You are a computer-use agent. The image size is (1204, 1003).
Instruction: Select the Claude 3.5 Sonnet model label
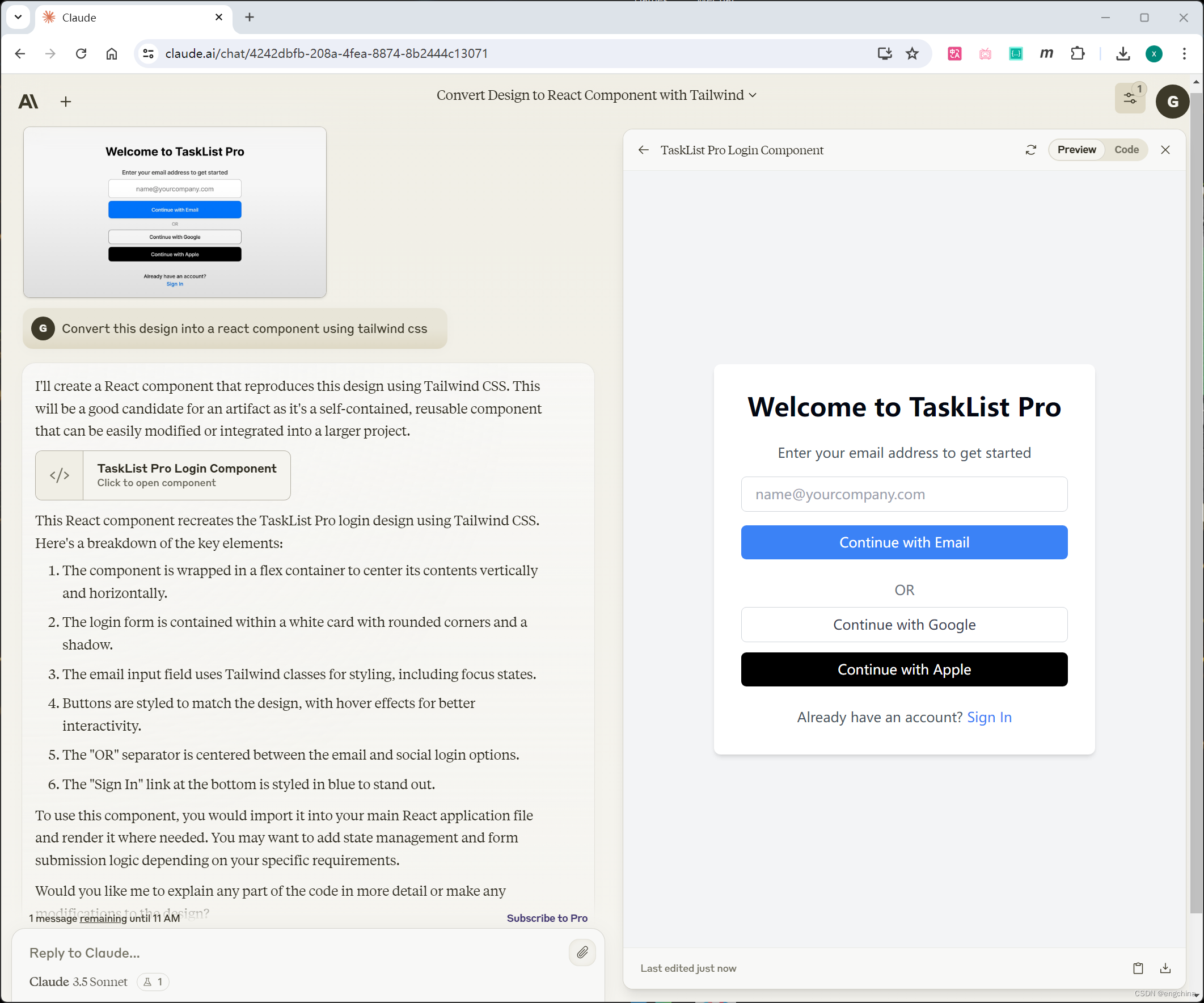pos(79,982)
